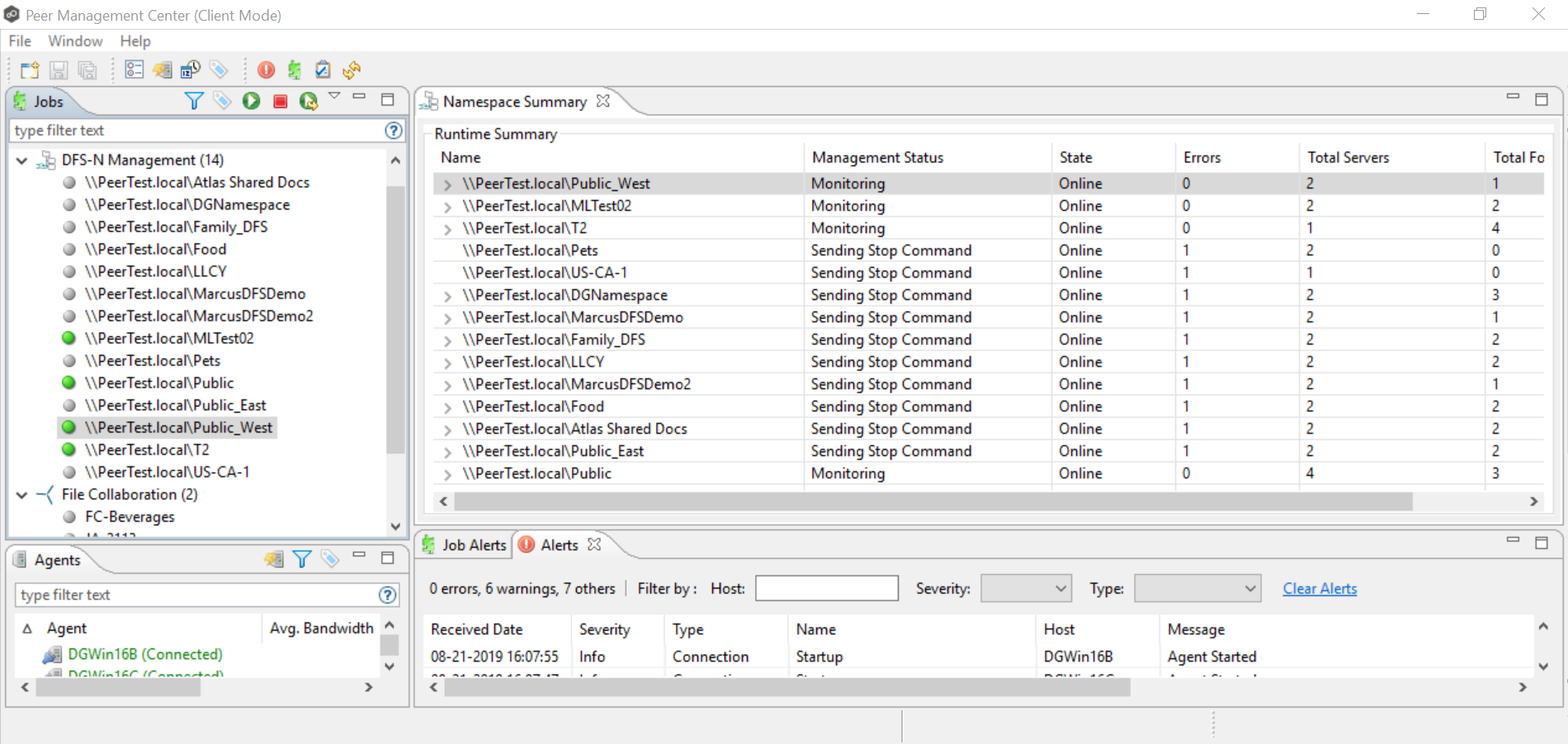Click the Save All stacked floppies icon
This screenshot has height=744, width=1568.
point(87,70)
